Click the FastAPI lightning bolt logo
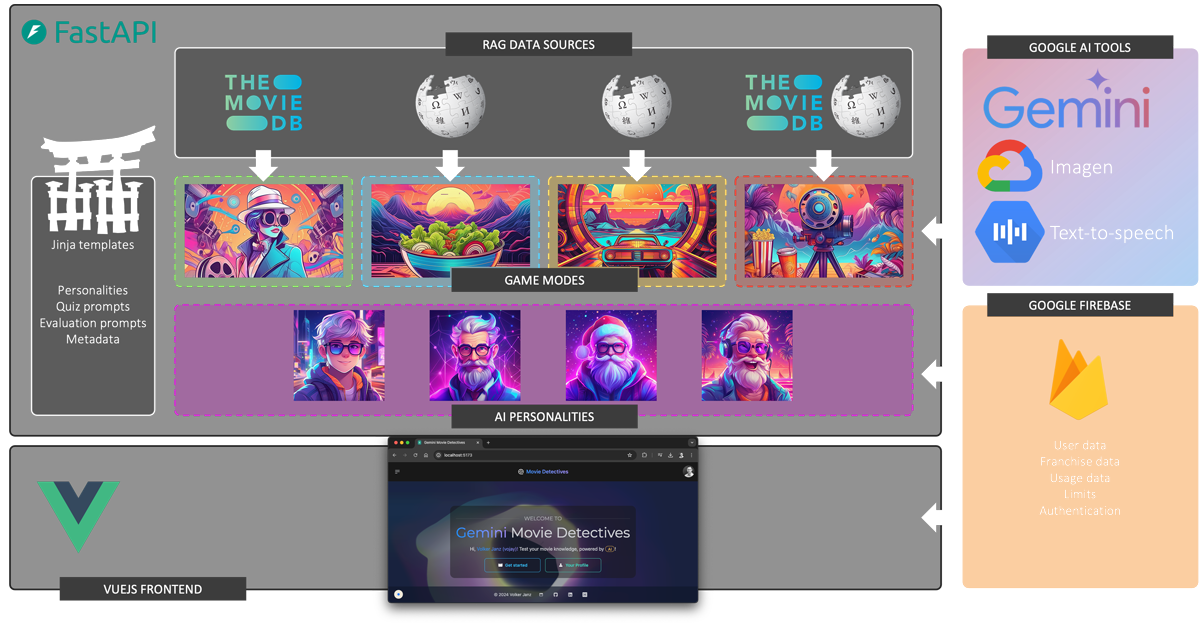Viewport: 1200px width, 624px height. click(x=34, y=32)
